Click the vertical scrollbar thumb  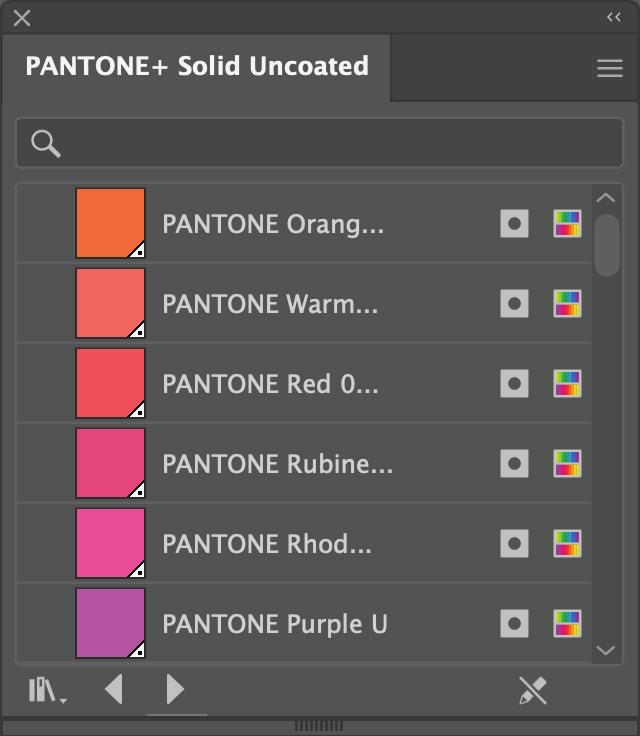[x=606, y=243]
